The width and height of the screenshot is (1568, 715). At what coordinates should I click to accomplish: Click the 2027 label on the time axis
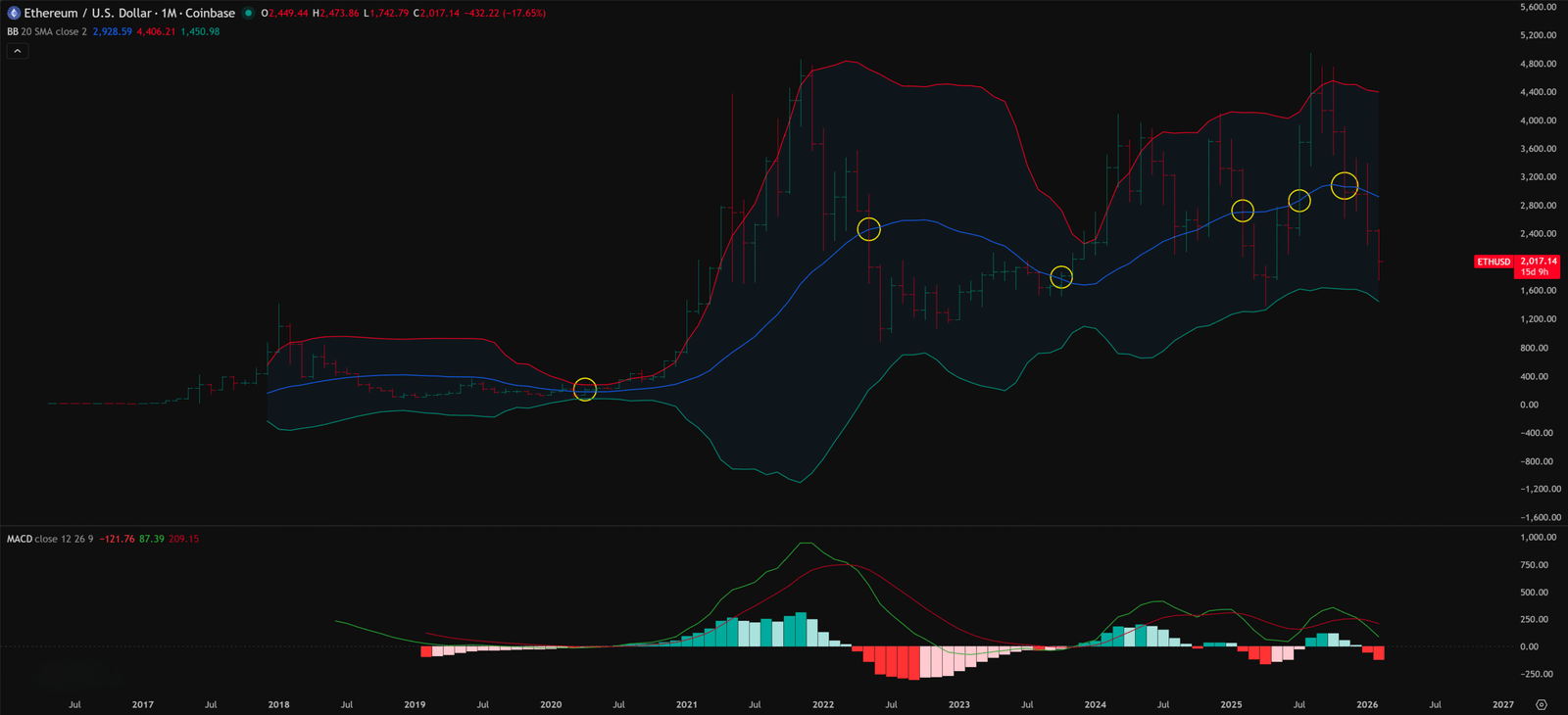[x=1502, y=704]
